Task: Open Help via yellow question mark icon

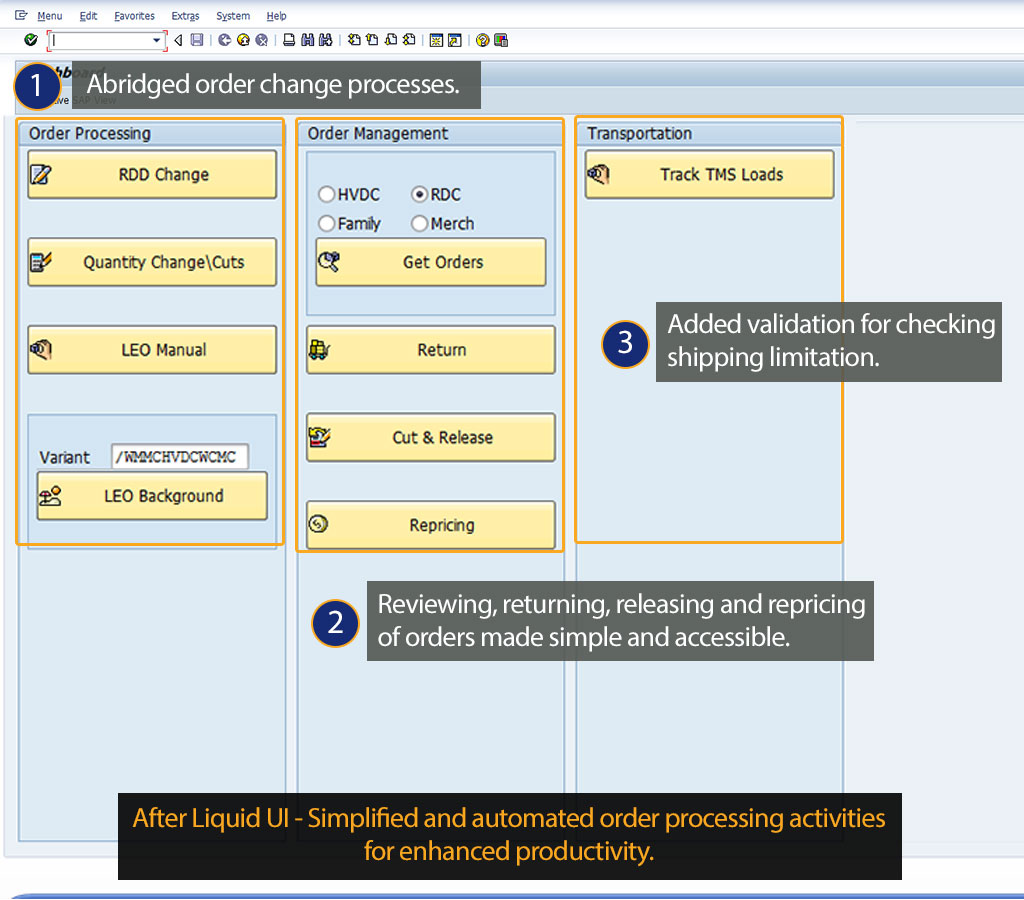Action: (482, 40)
